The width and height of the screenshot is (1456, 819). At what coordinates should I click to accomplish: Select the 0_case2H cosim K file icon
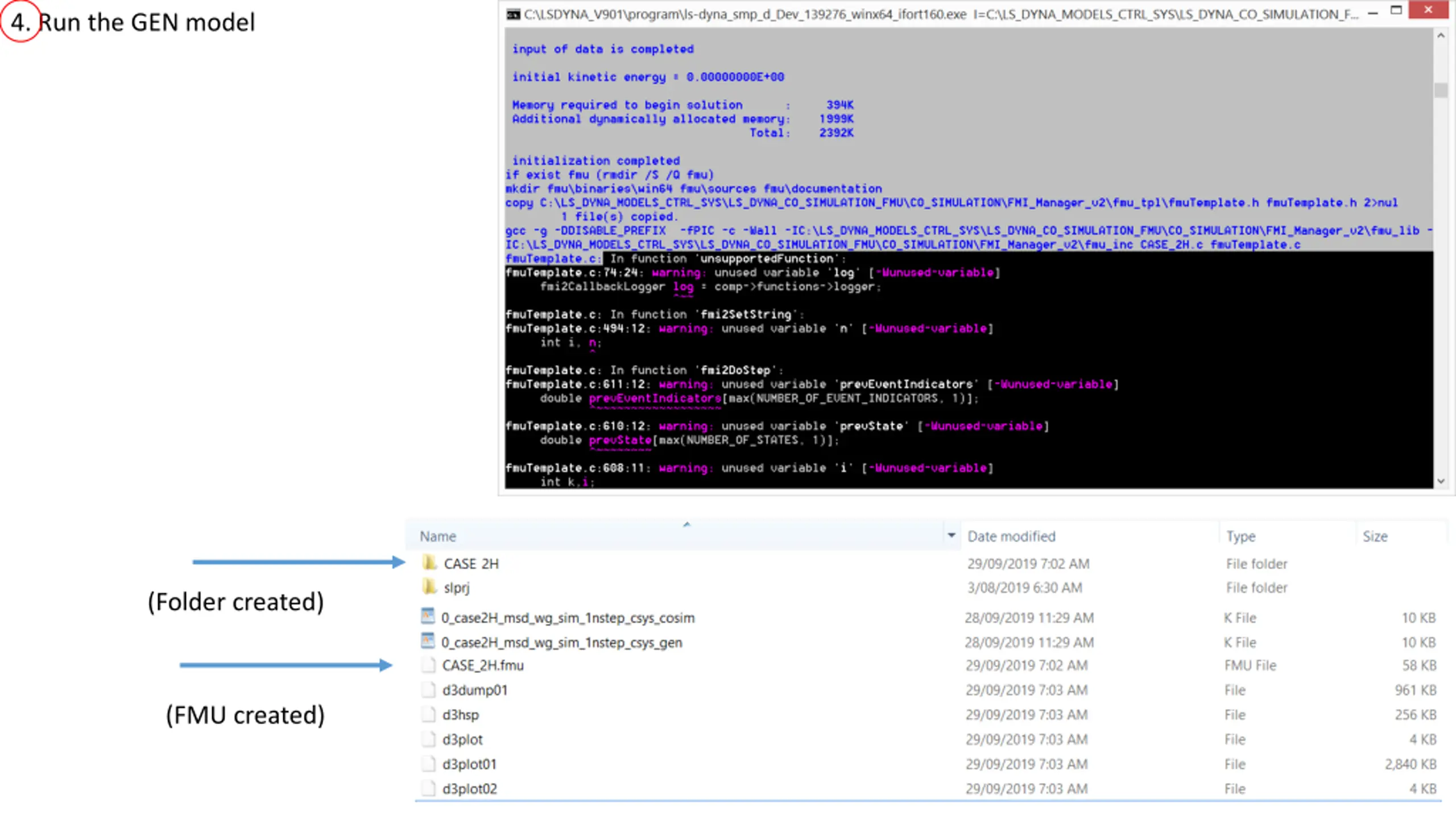[428, 617]
